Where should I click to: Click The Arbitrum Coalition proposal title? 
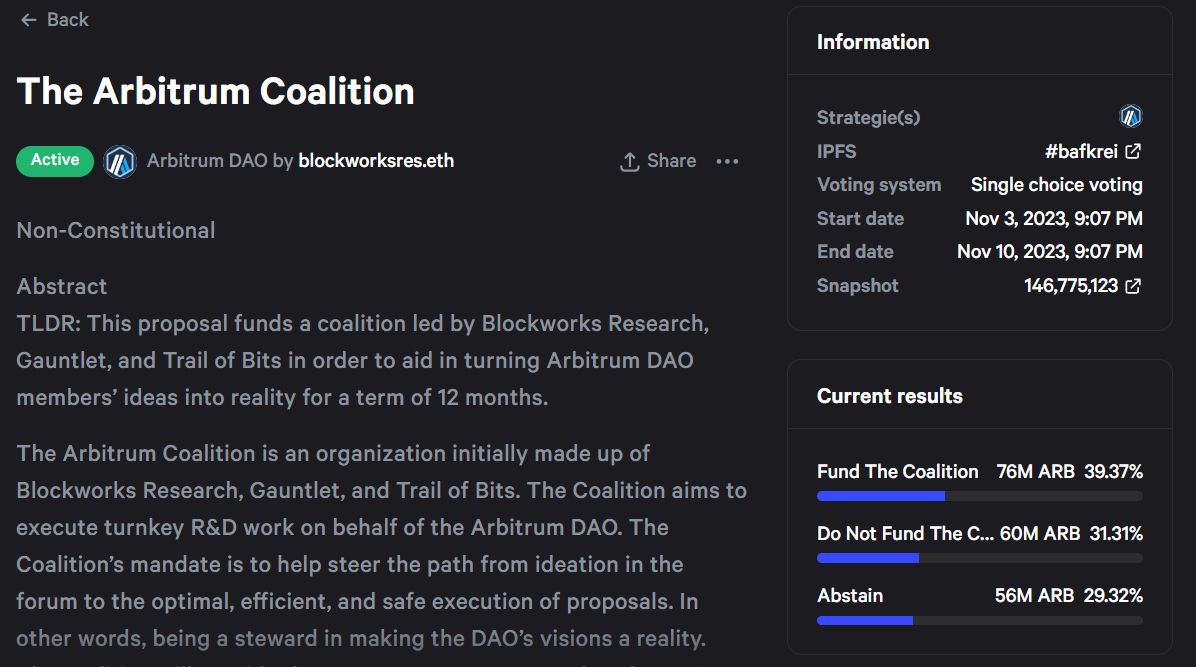tap(216, 92)
